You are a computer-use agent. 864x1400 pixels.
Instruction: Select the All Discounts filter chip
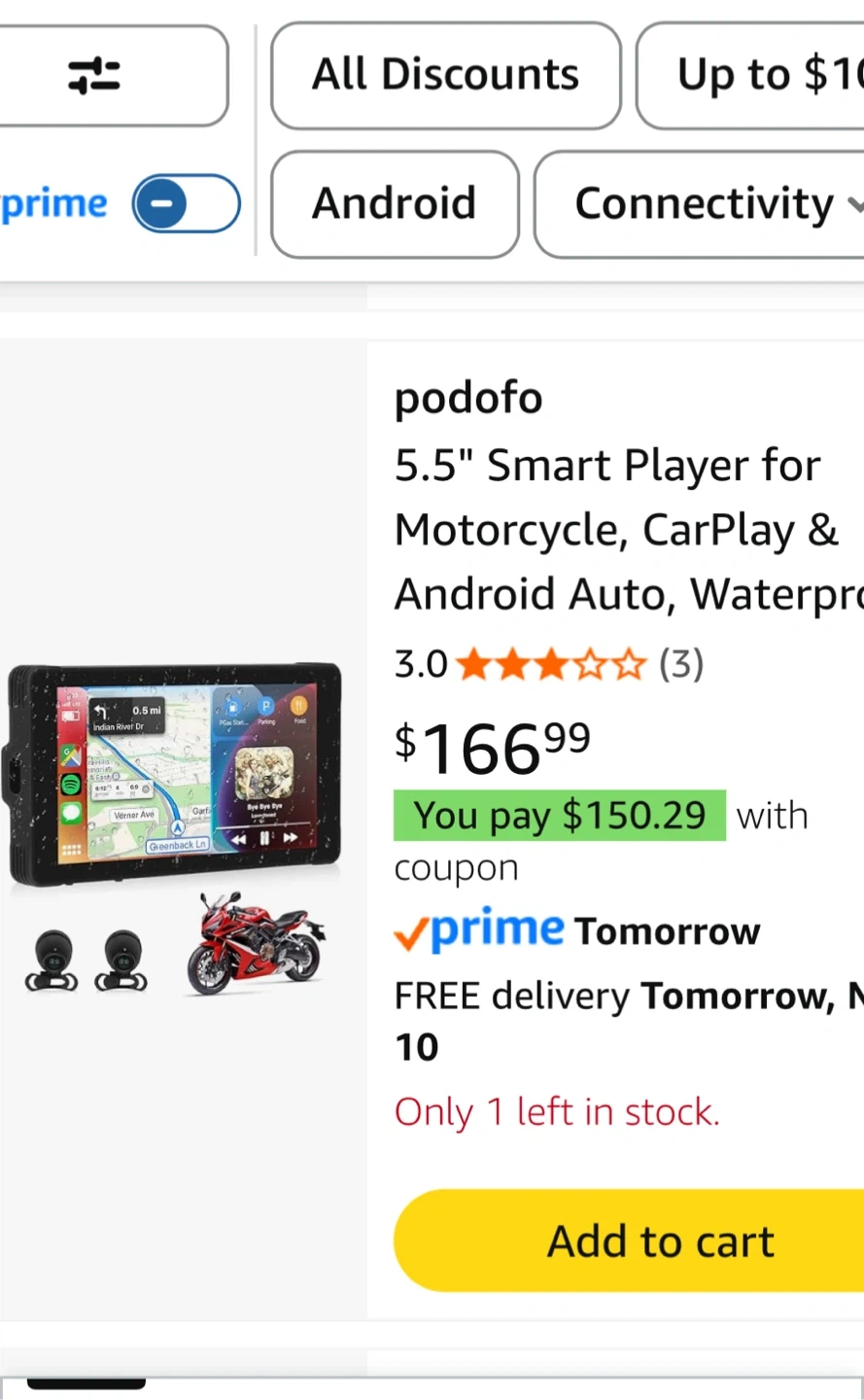445,76
